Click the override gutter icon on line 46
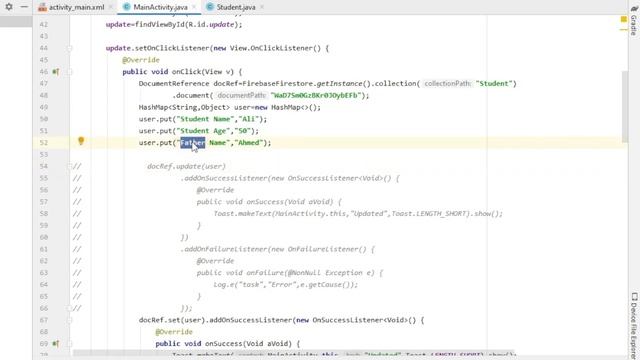This screenshot has width=640, height=360. click(x=56, y=72)
